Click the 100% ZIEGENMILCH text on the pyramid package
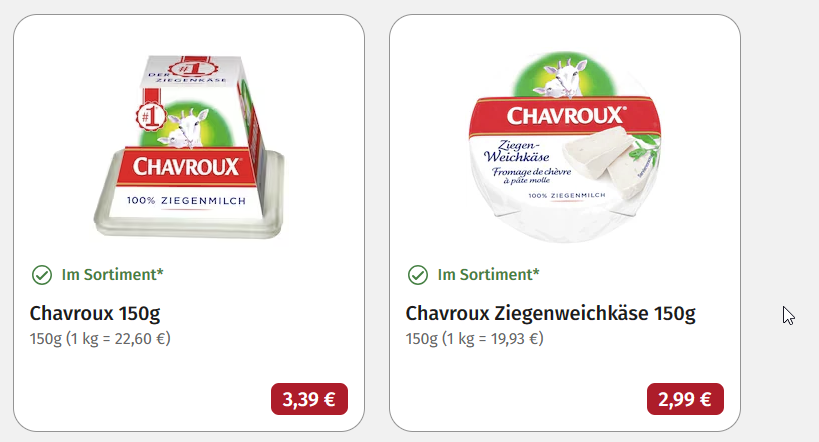This screenshot has width=819, height=442. (x=186, y=201)
